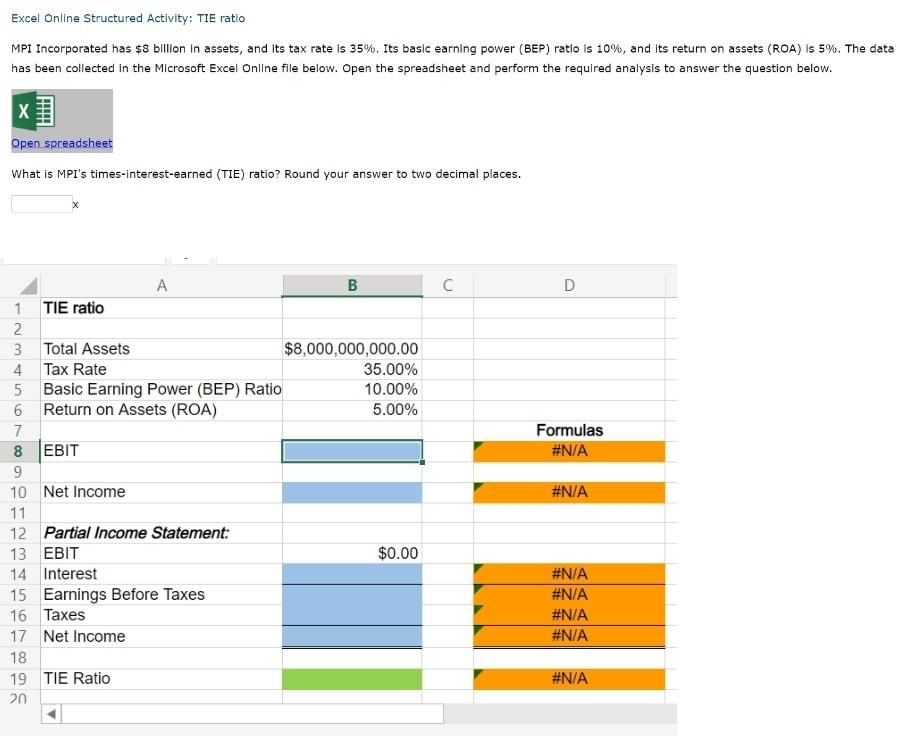Select row header 19
Screen dimensions: 909x749
(18, 678)
